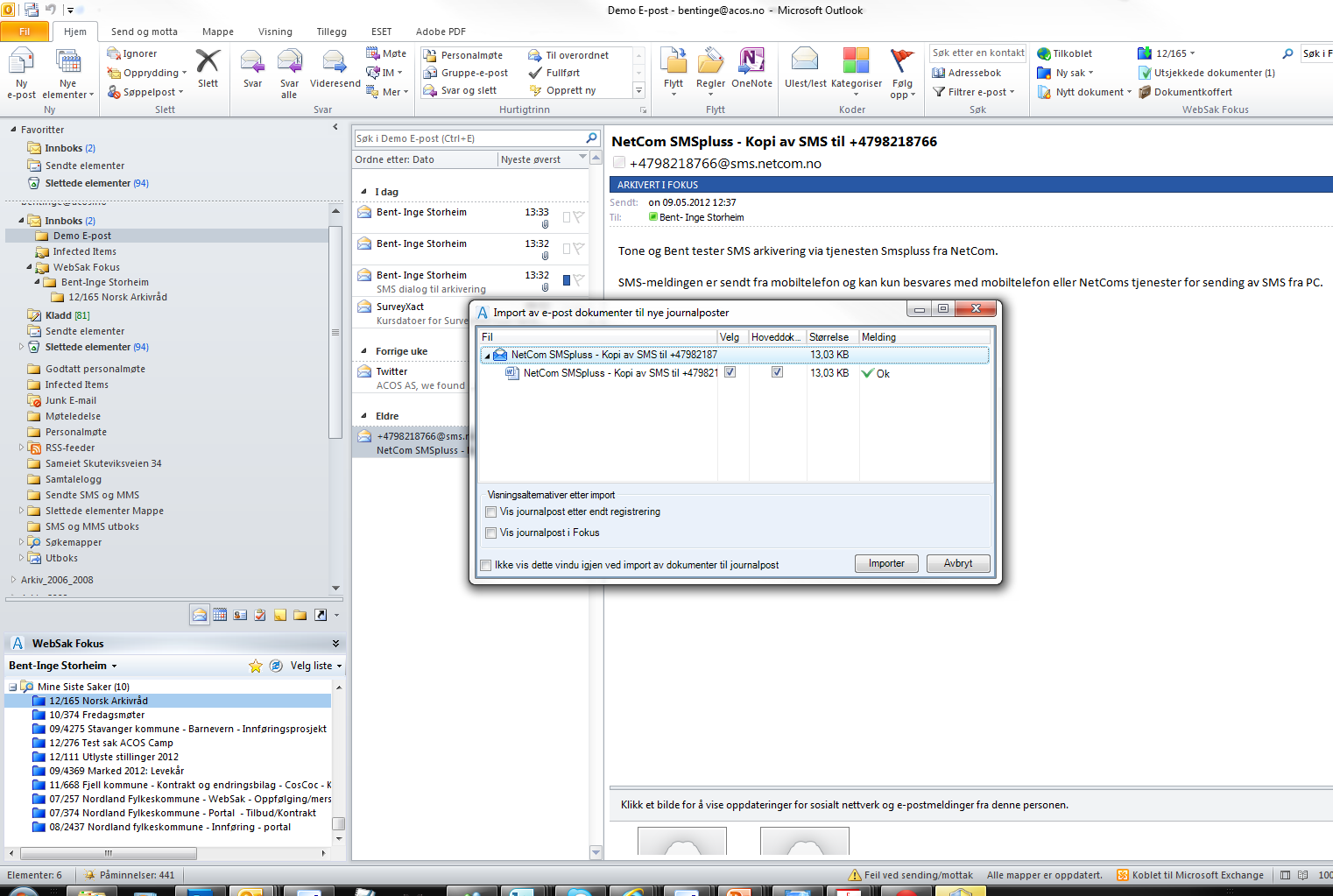Enable Vis journalpost i Fokus checkbox
1333x896 pixels.
tap(491, 533)
